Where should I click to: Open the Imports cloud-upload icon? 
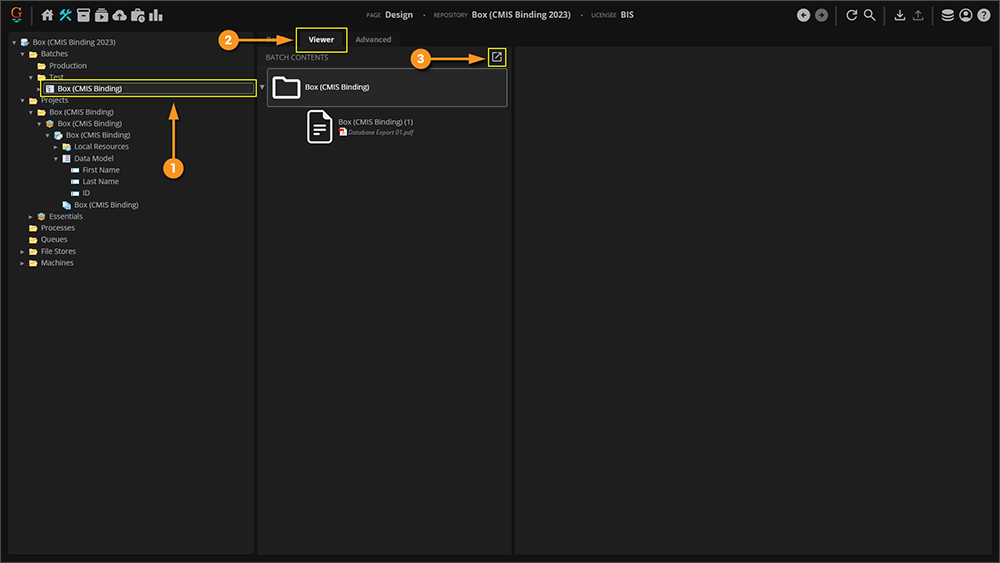click(119, 15)
